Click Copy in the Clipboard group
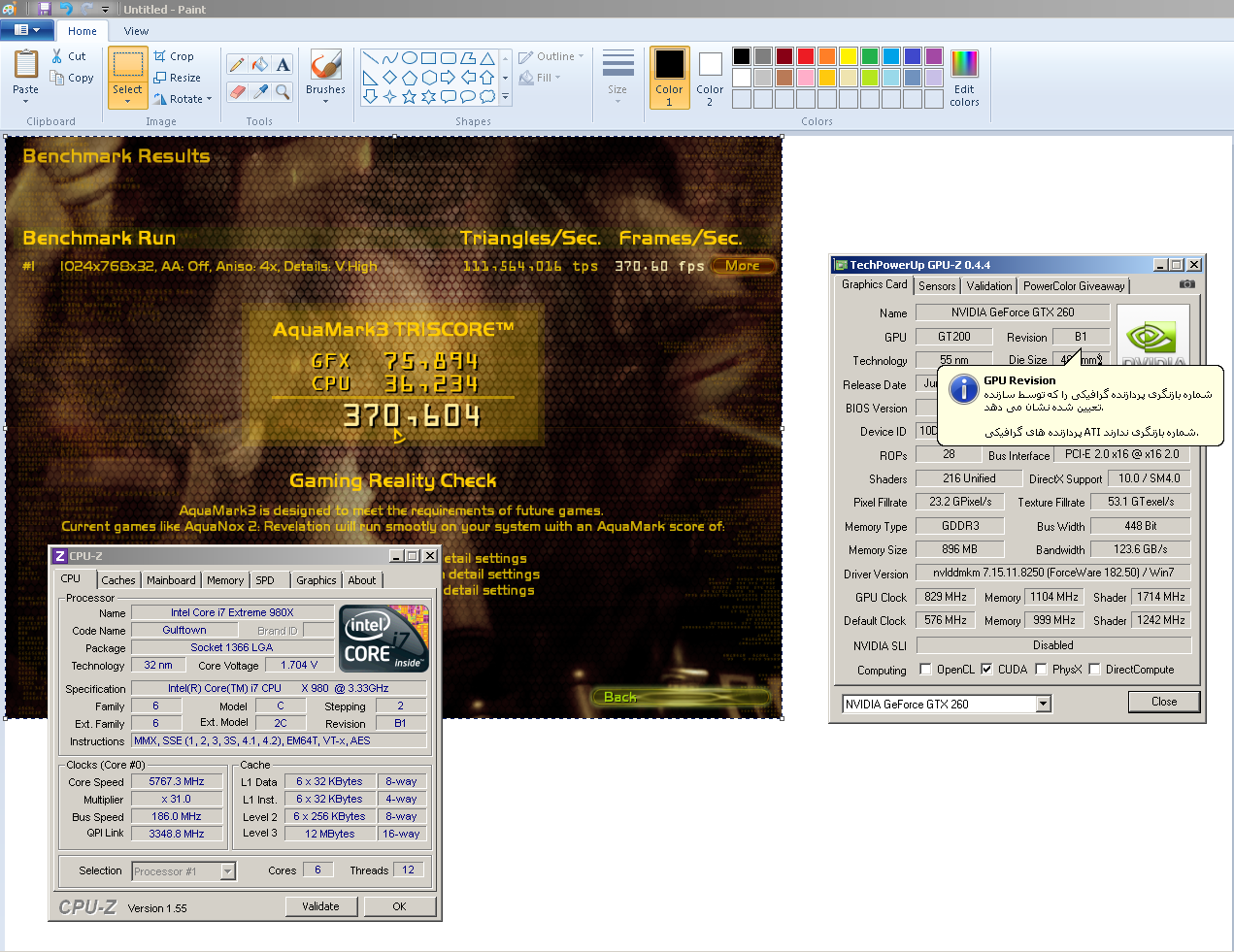1234x952 pixels. 72,78
